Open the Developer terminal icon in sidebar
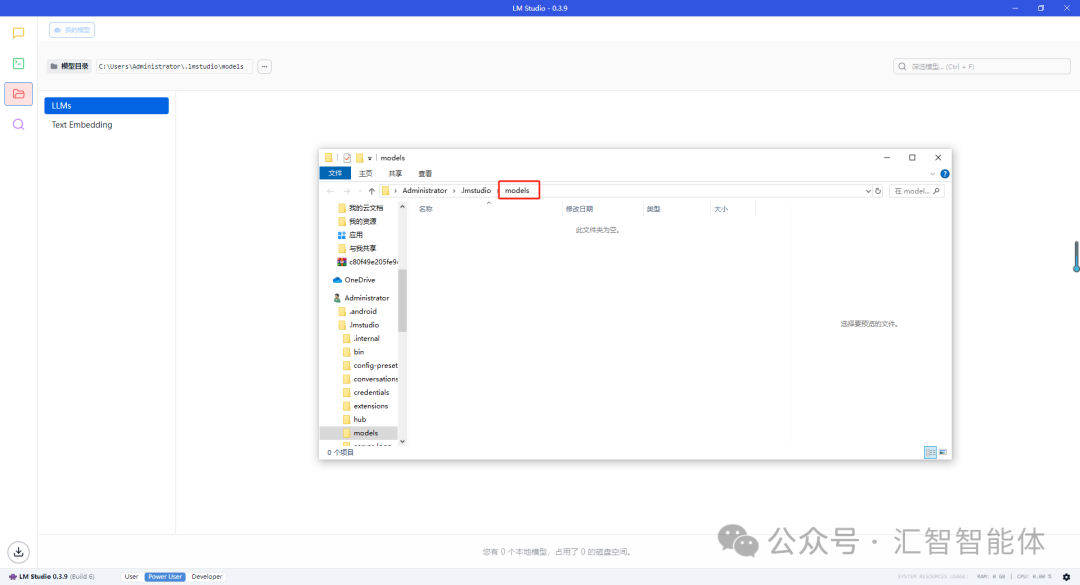Screen dimensions: 1080x585 [x=19, y=63]
